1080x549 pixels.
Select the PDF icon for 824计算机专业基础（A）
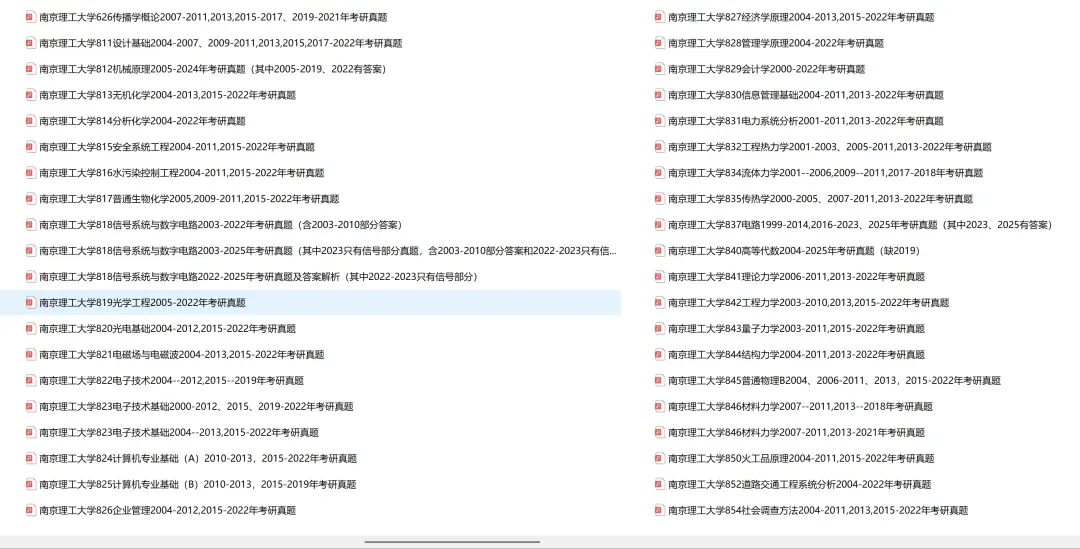tap(30, 458)
